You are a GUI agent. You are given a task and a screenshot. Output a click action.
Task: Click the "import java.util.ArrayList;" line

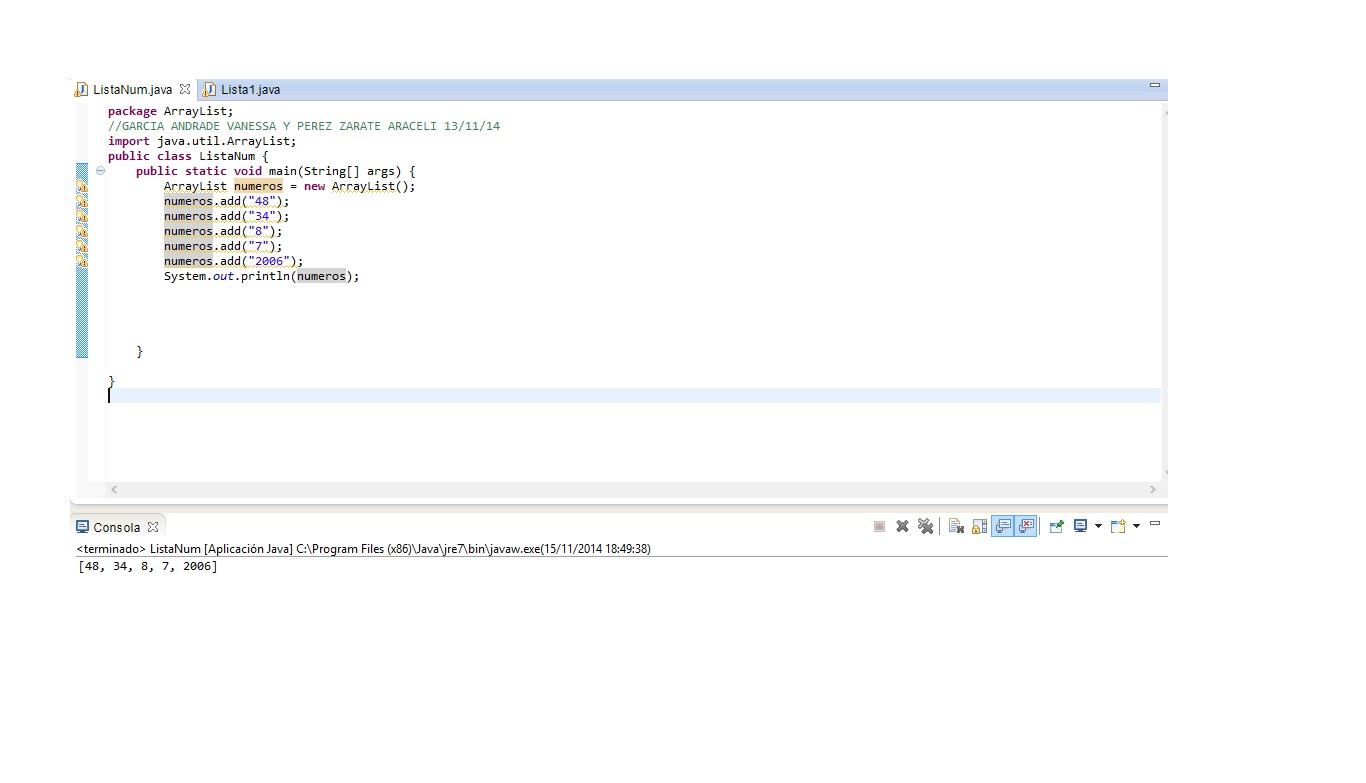click(202, 141)
